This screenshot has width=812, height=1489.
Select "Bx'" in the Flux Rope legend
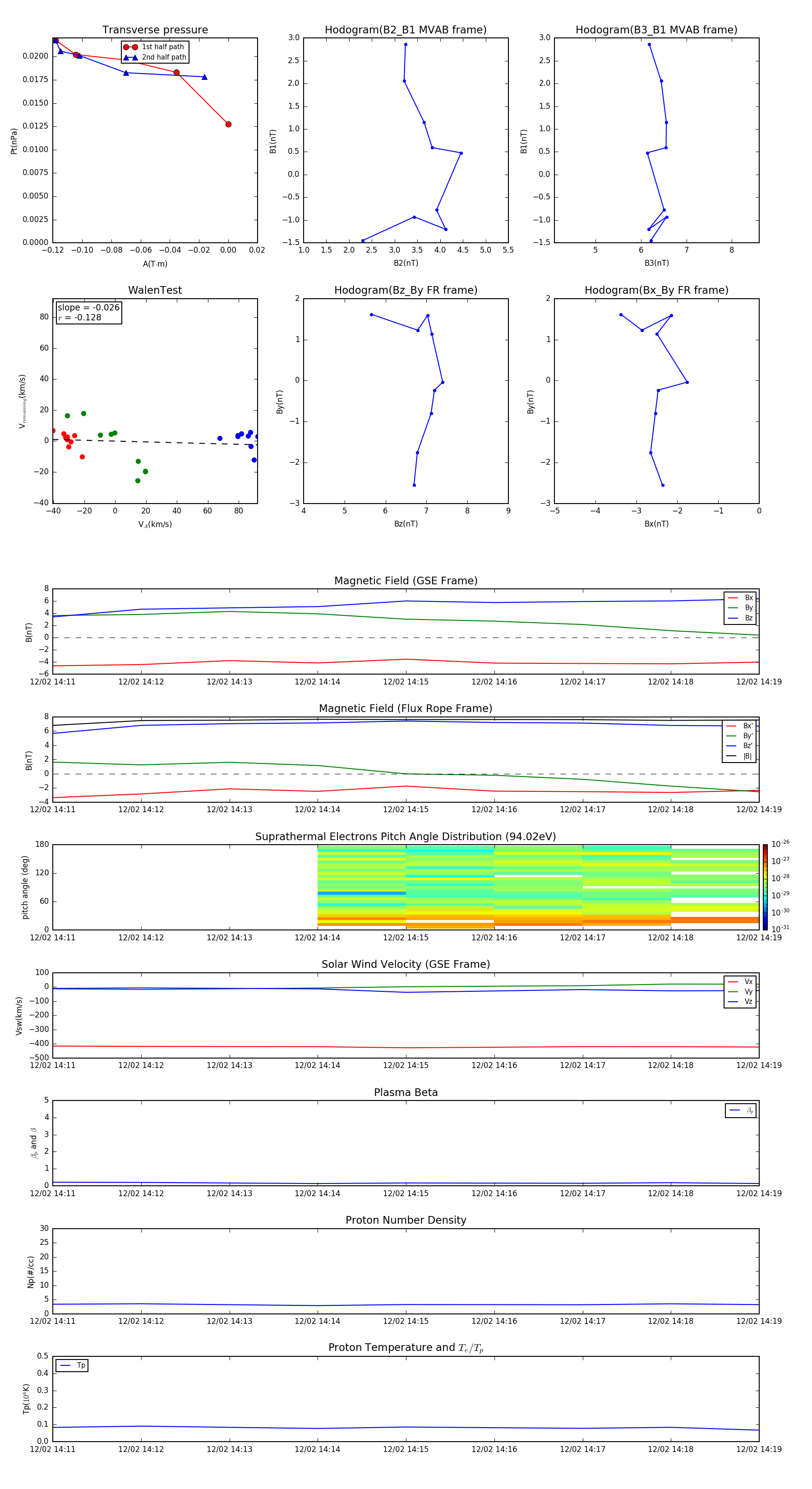pyautogui.click(x=739, y=726)
